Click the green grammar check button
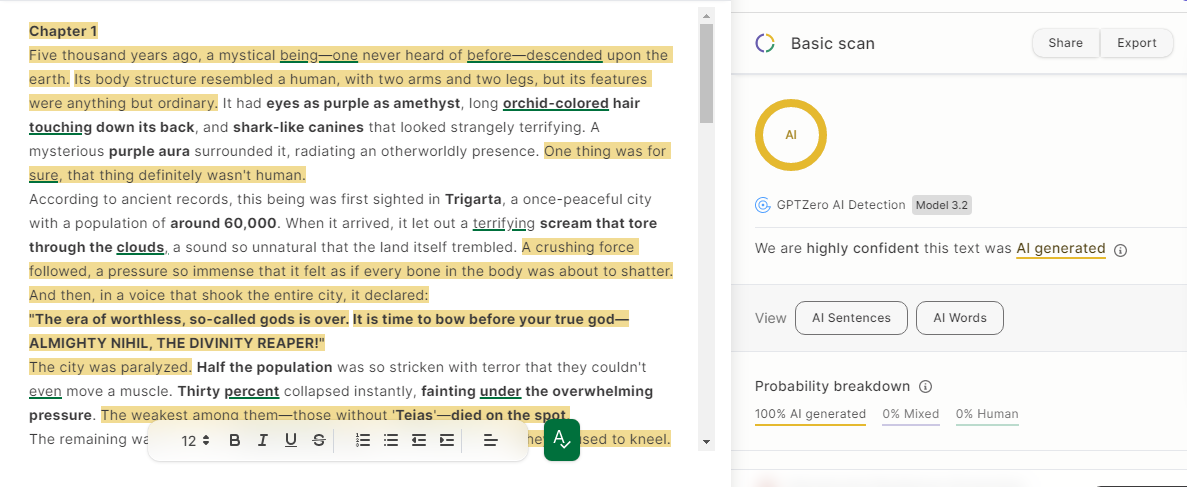 (x=561, y=440)
